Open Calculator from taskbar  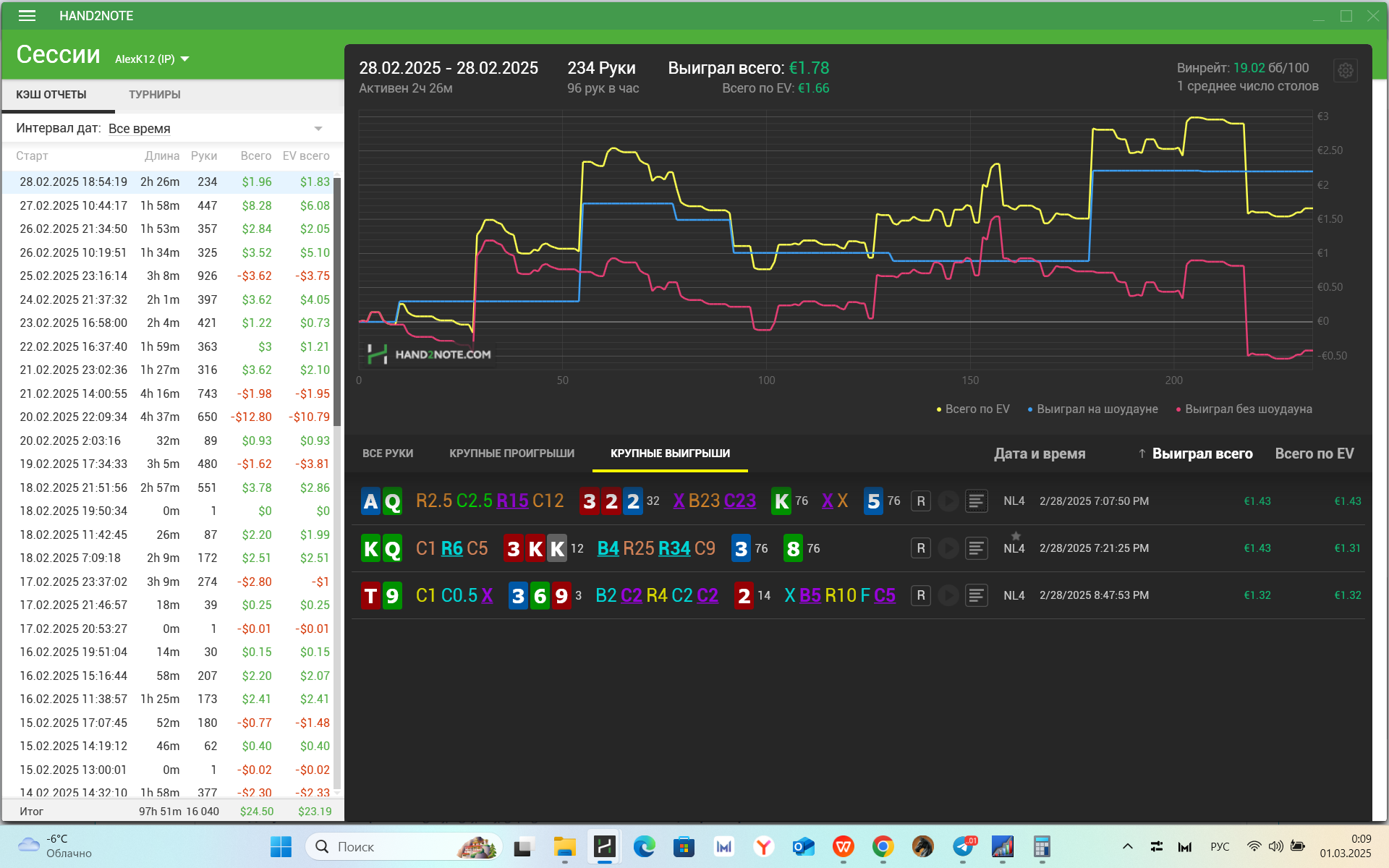1042,846
